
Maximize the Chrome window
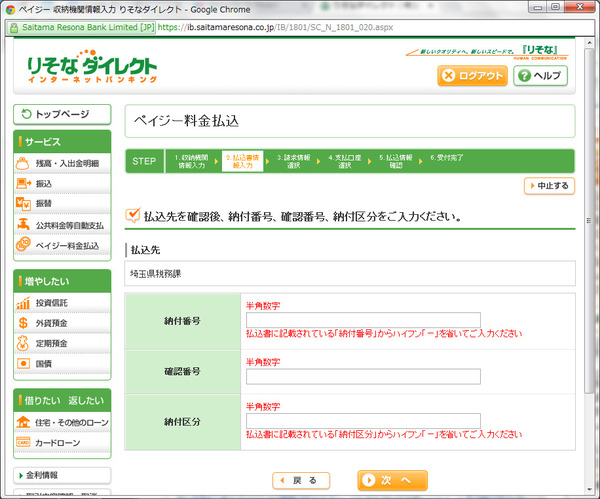(556, 7)
